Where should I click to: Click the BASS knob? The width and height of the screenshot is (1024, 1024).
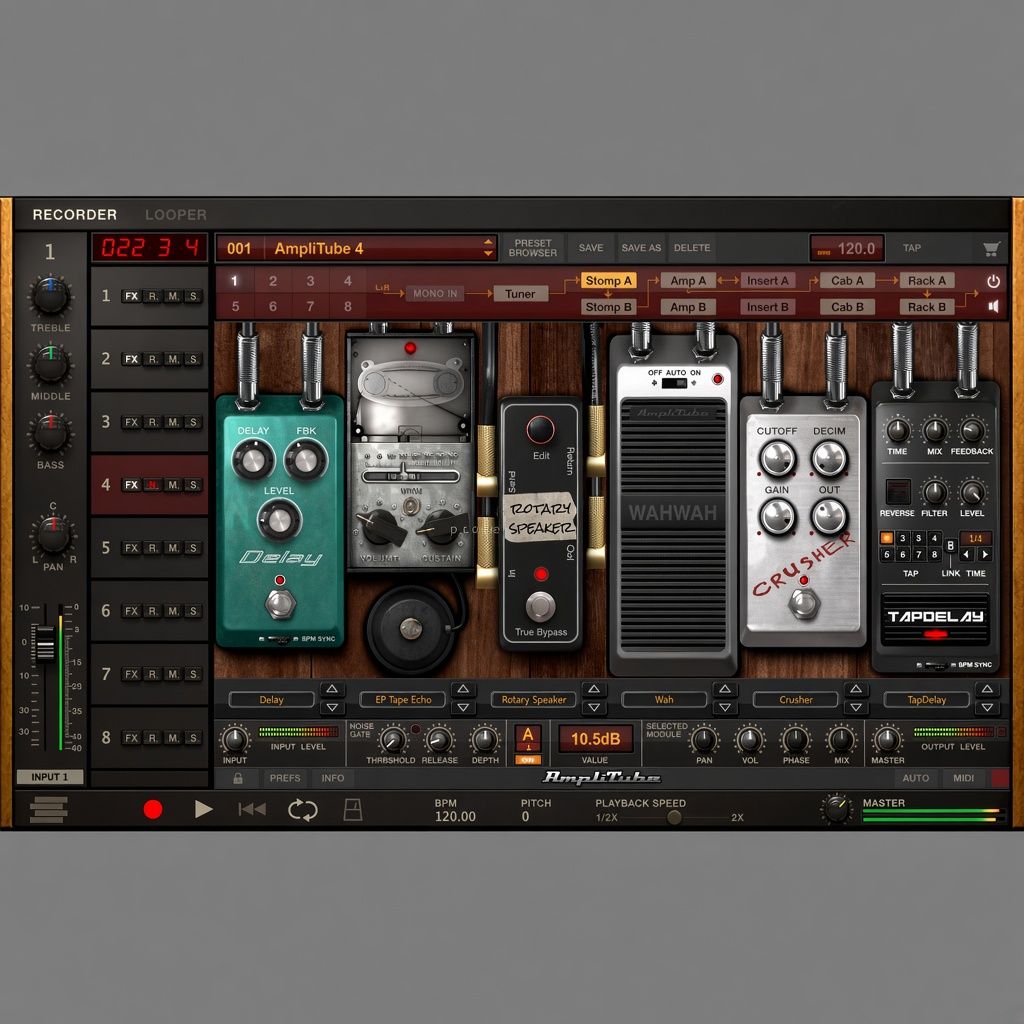coord(50,433)
